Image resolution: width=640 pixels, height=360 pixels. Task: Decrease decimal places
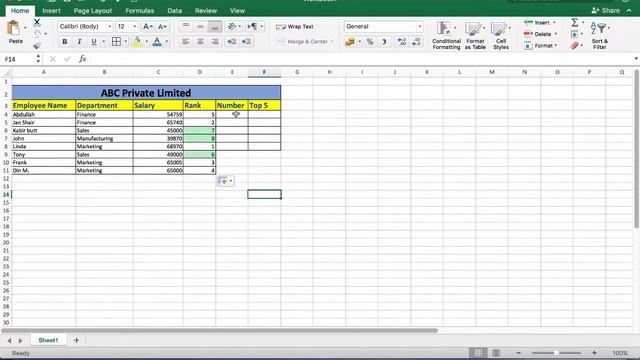coord(416,42)
